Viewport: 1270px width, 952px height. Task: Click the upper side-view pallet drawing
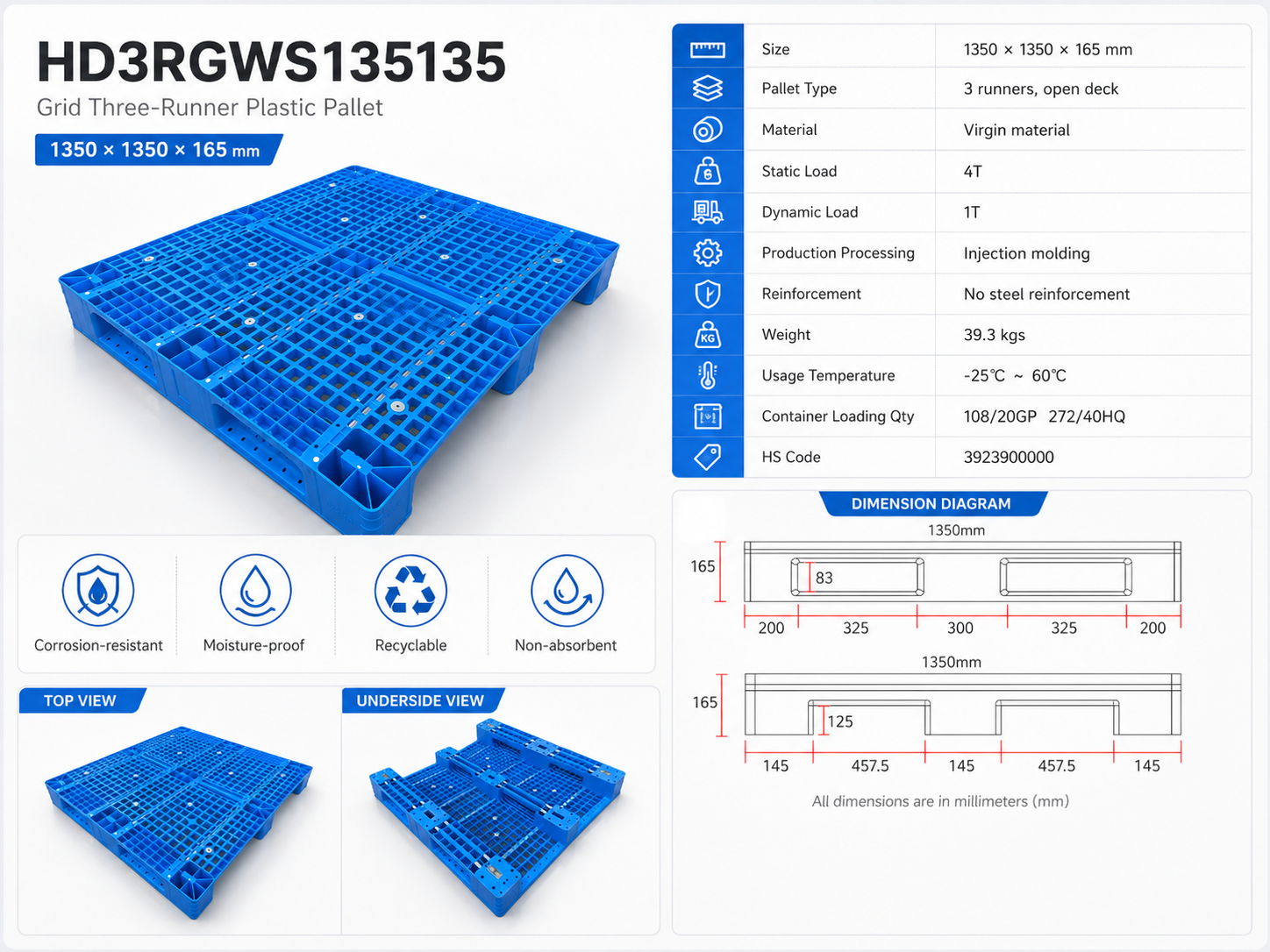click(962, 572)
